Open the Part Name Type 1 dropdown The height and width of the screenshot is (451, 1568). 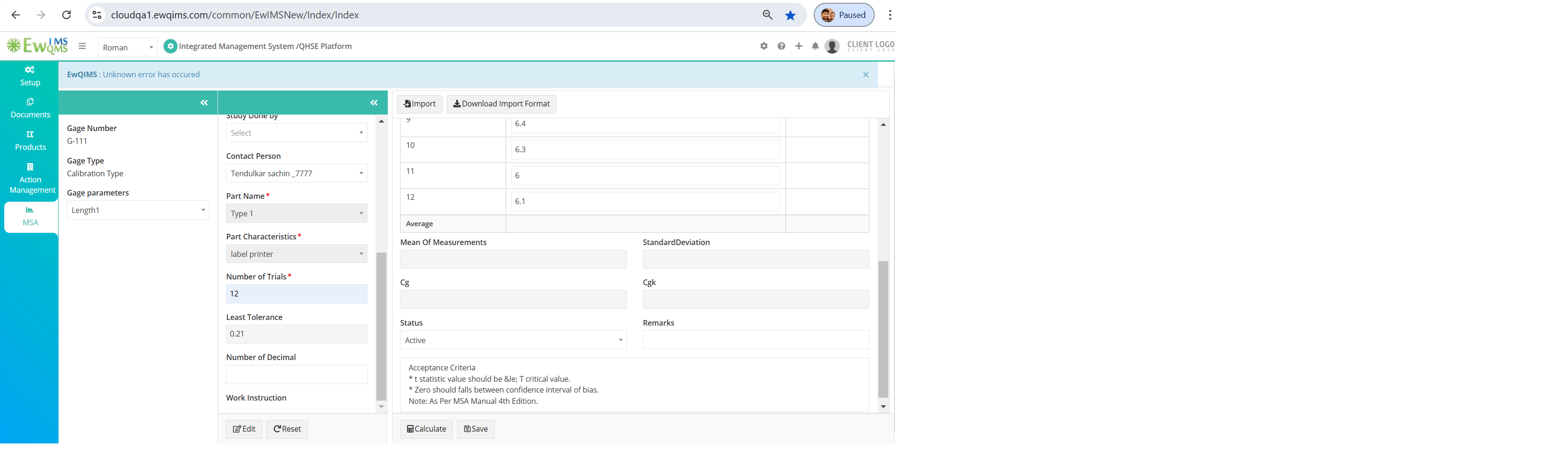[x=296, y=213]
